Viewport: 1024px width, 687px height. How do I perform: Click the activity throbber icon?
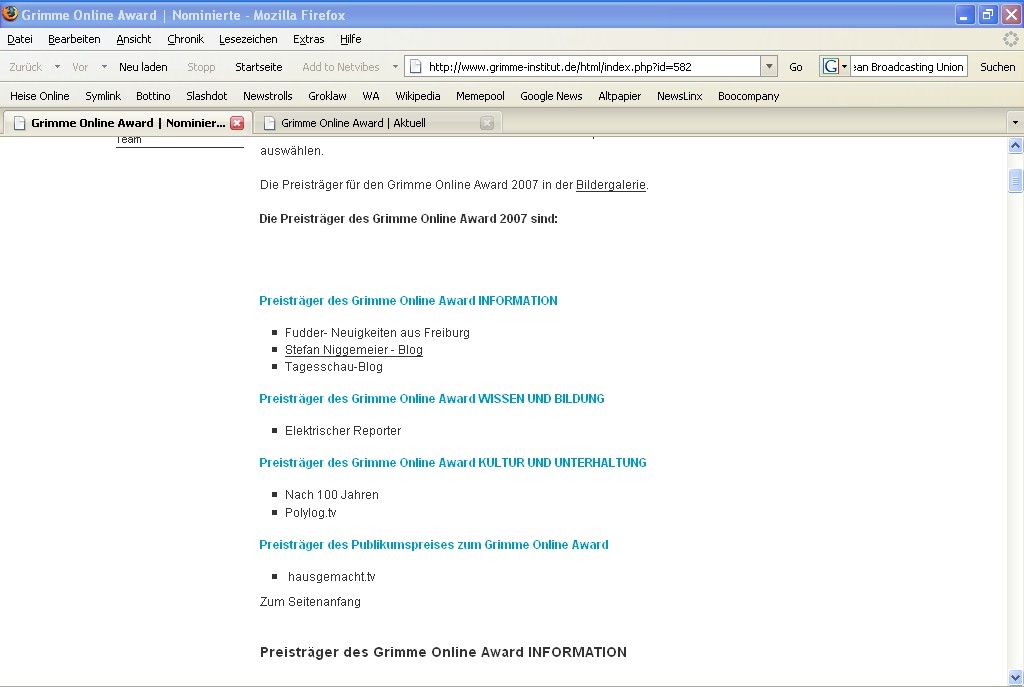[x=1010, y=39]
